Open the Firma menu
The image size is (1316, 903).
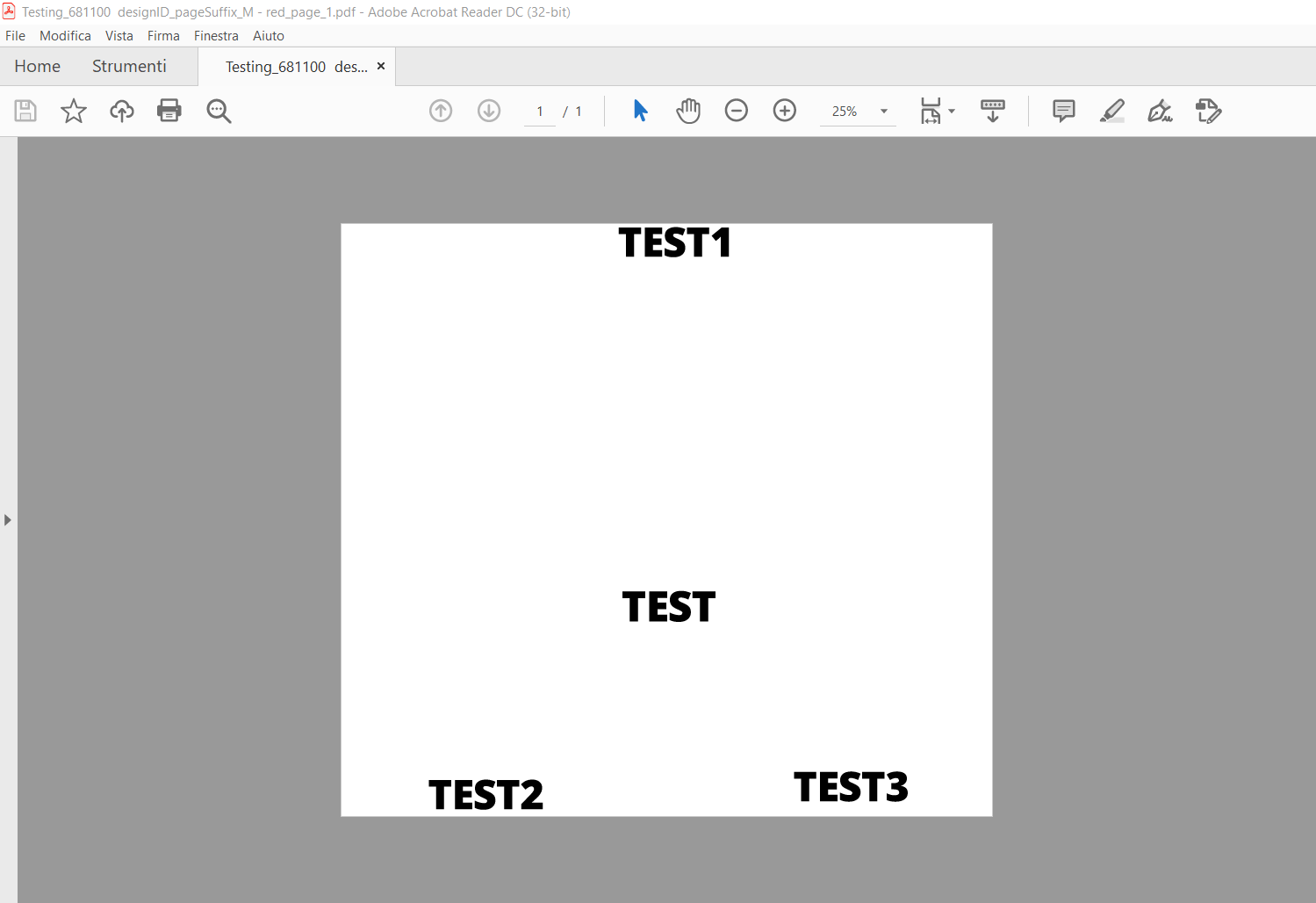click(163, 36)
